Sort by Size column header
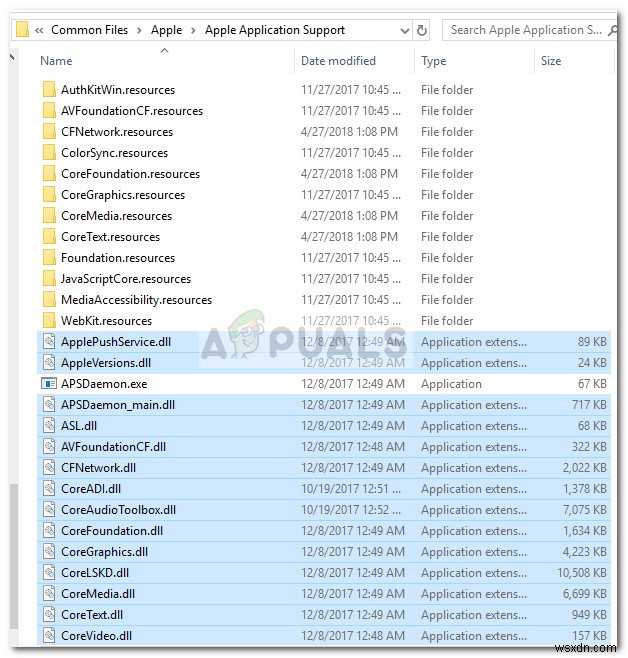Image resolution: width=628 pixels, height=658 pixels. 551,61
